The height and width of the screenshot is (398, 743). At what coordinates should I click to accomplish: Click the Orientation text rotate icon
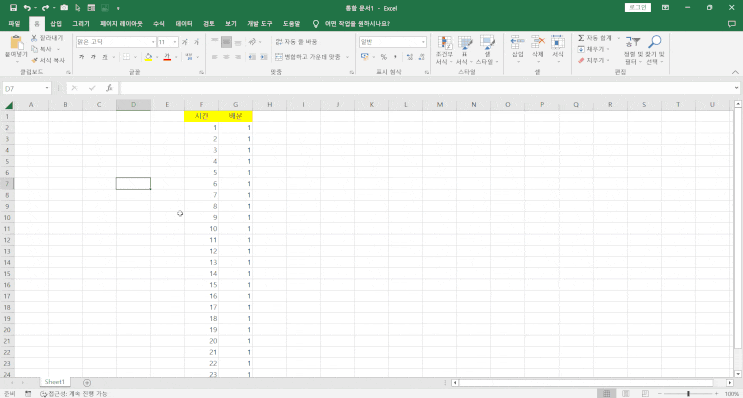[x=253, y=42]
